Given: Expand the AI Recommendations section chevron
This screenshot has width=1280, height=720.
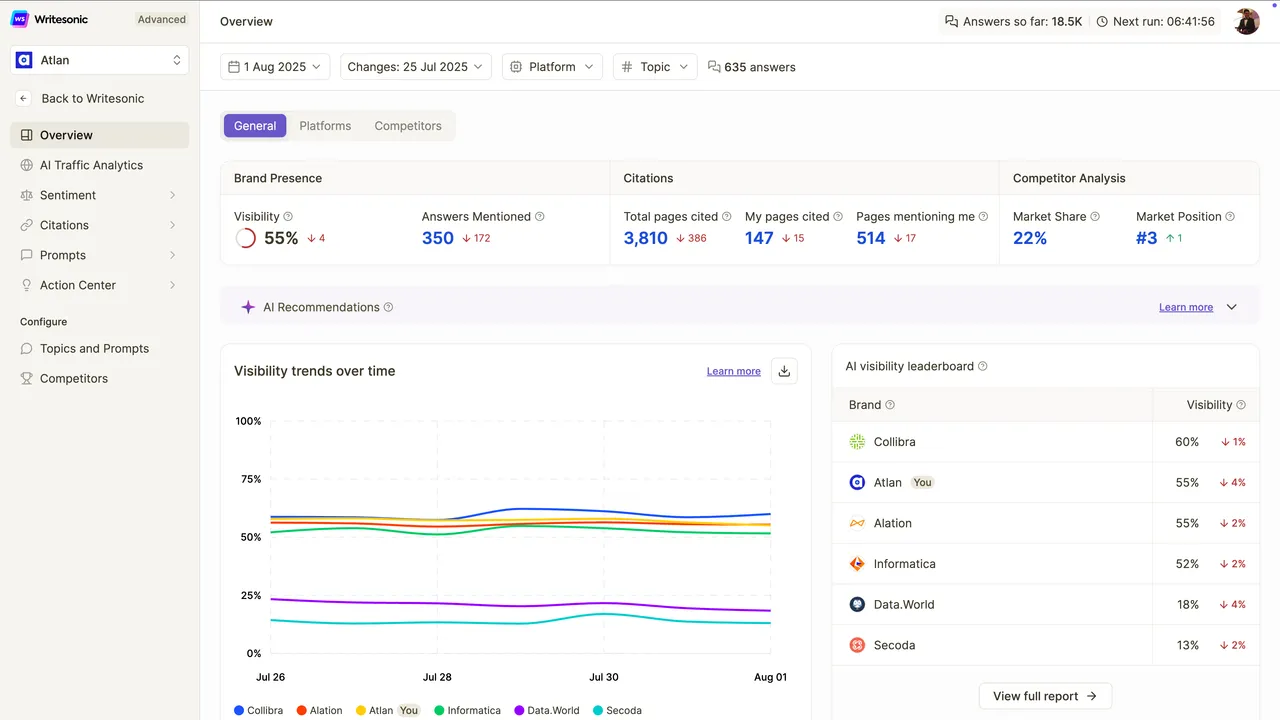Looking at the screenshot, I should pyautogui.click(x=1232, y=307).
